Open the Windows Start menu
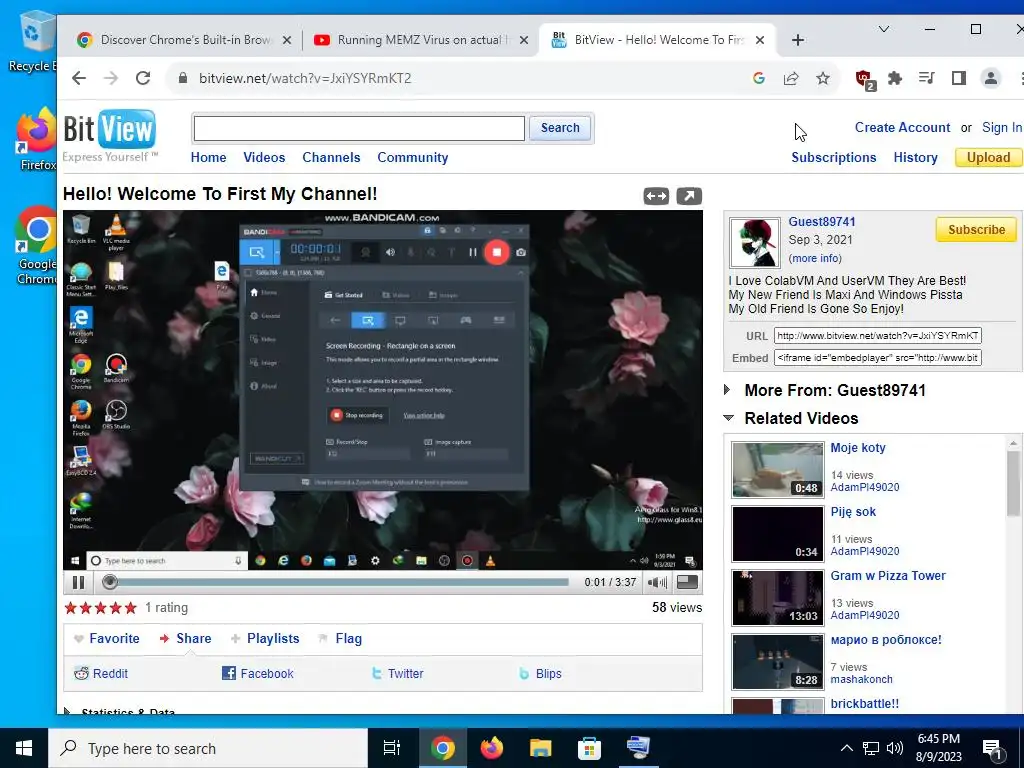The width and height of the screenshot is (1024, 768). pyautogui.click(x=24, y=748)
